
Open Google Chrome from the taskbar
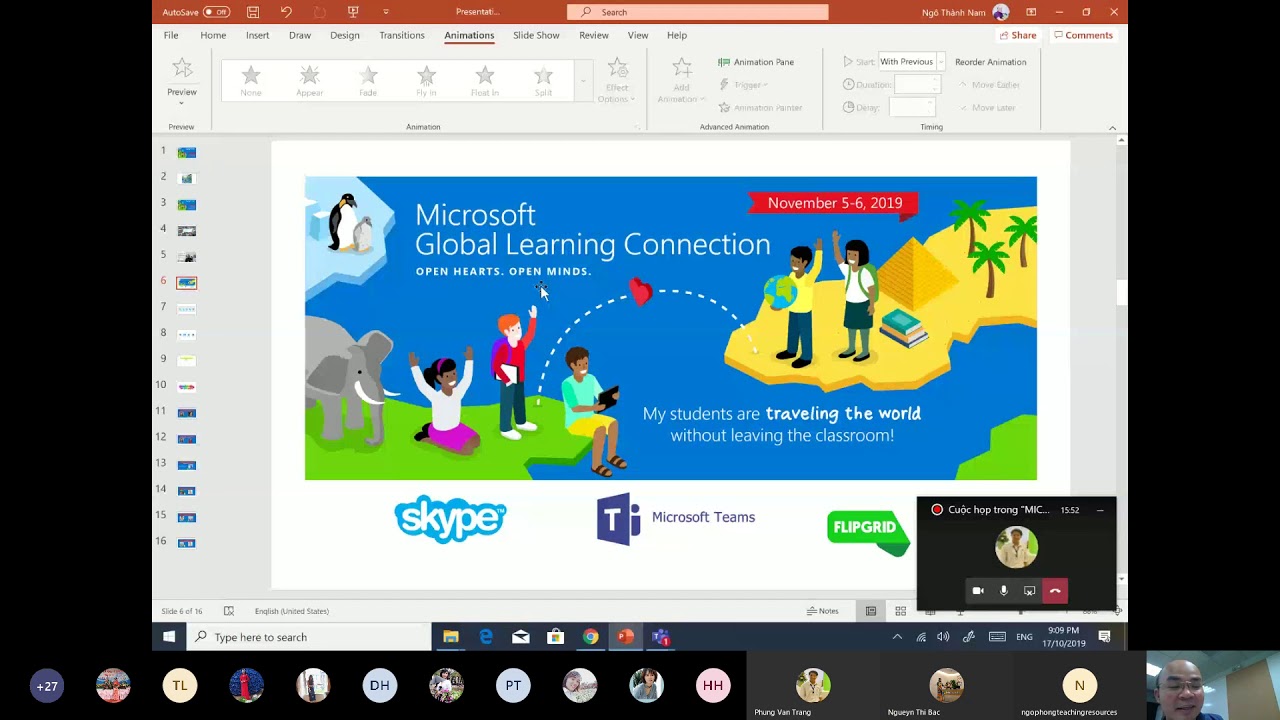click(591, 637)
